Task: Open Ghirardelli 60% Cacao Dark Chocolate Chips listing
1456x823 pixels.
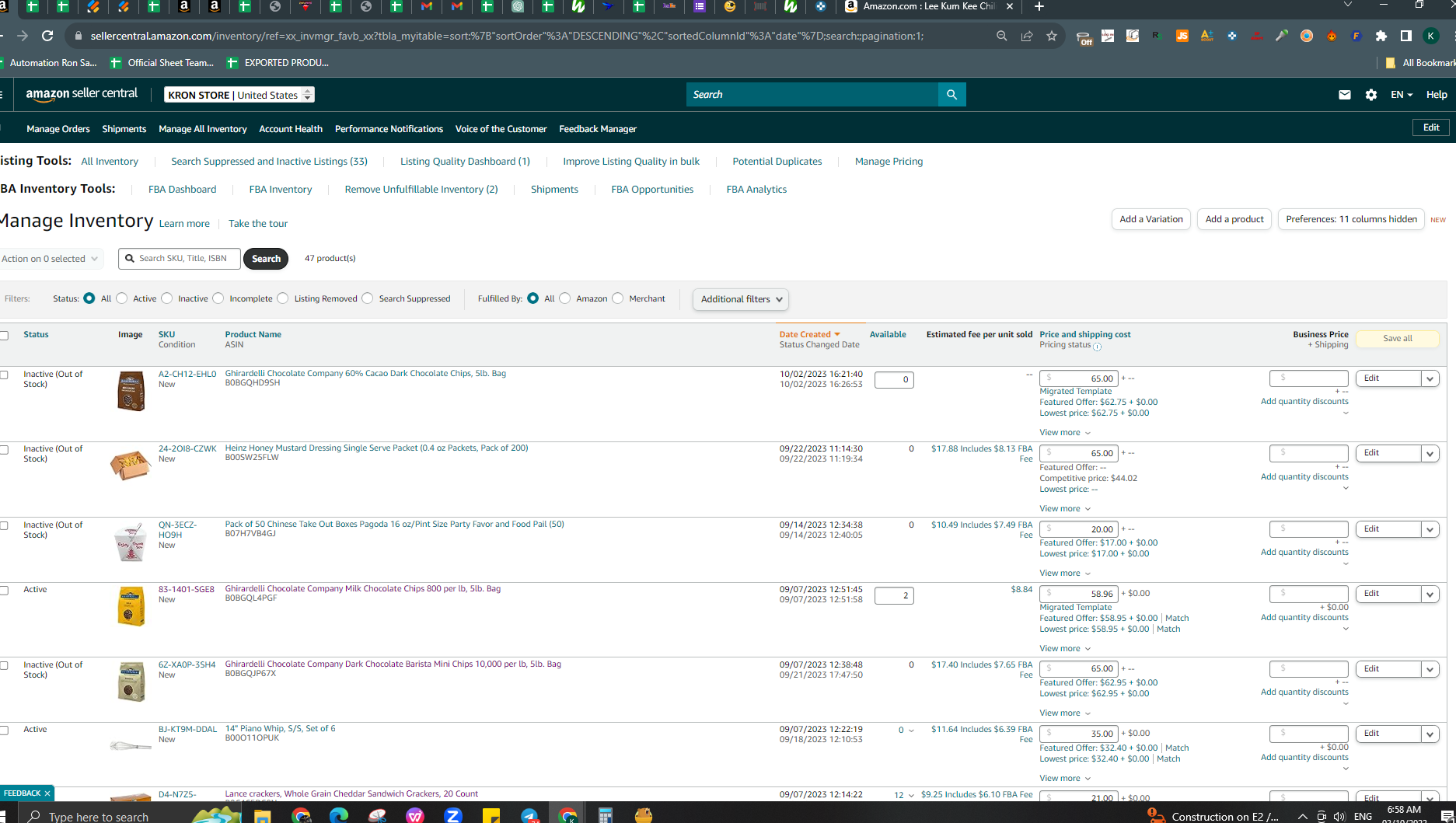Action: coord(365,374)
